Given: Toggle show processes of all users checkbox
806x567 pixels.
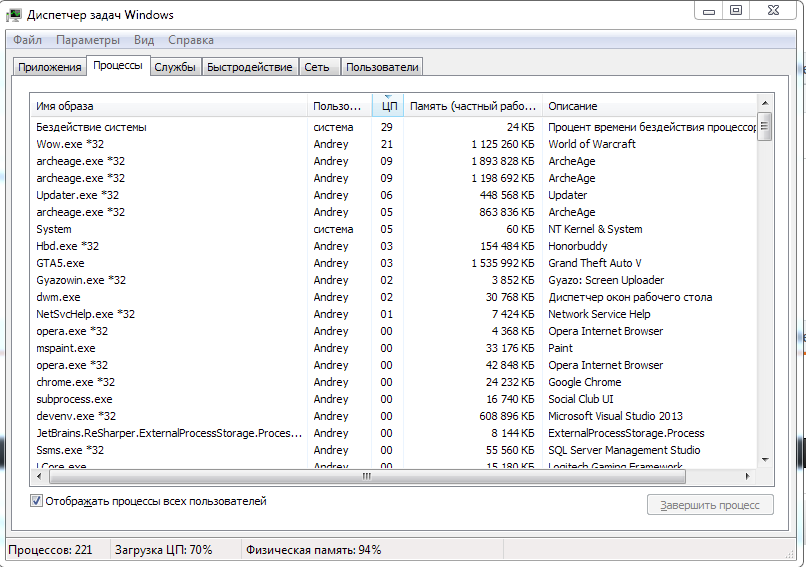Looking at the screenshot, I should (x=36, y=501).
